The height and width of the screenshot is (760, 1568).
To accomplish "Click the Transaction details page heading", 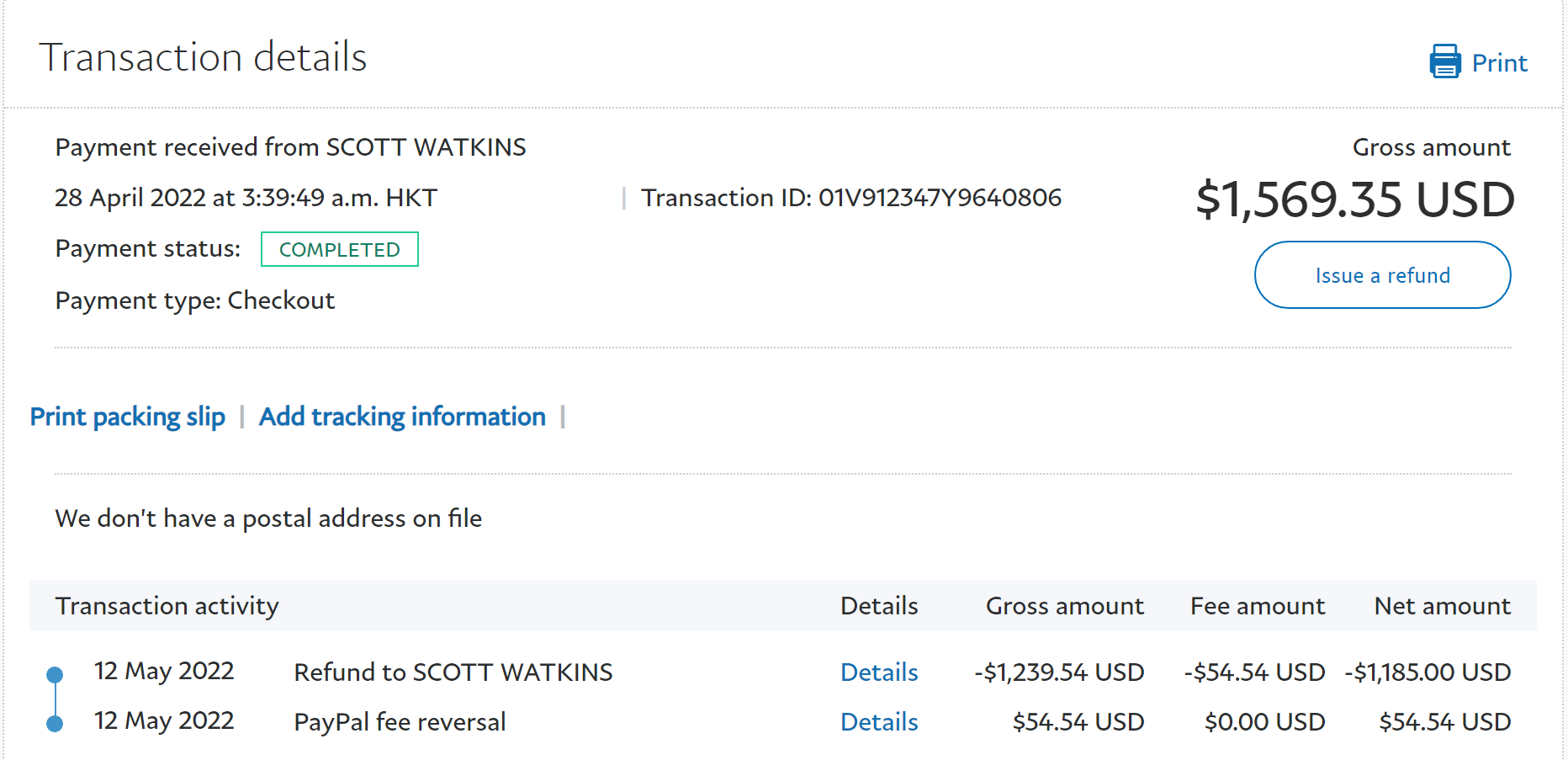I will 203,58.
